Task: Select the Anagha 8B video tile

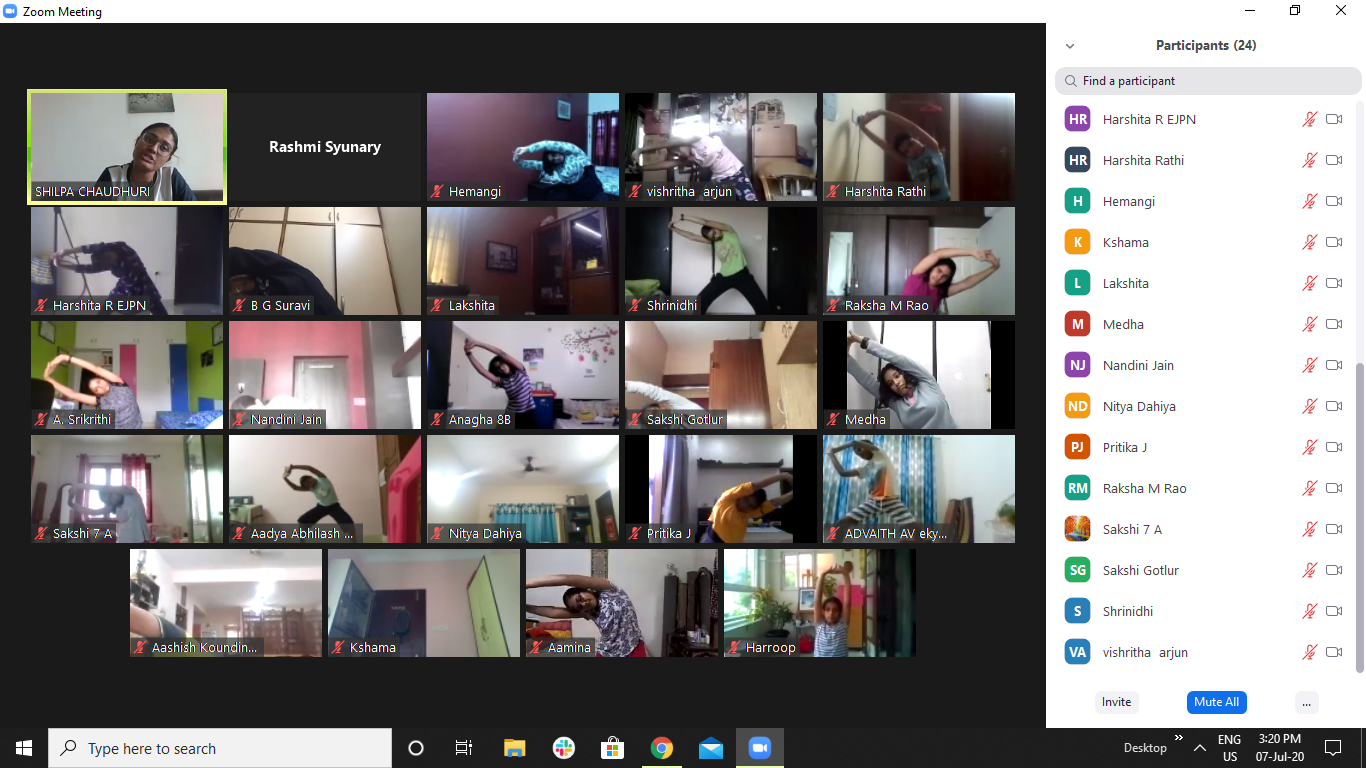Action: (x=523, y=375)
